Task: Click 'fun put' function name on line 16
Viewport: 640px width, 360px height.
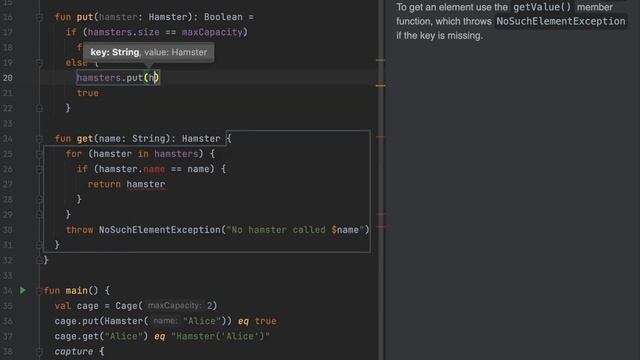Action: click(85, 17)
